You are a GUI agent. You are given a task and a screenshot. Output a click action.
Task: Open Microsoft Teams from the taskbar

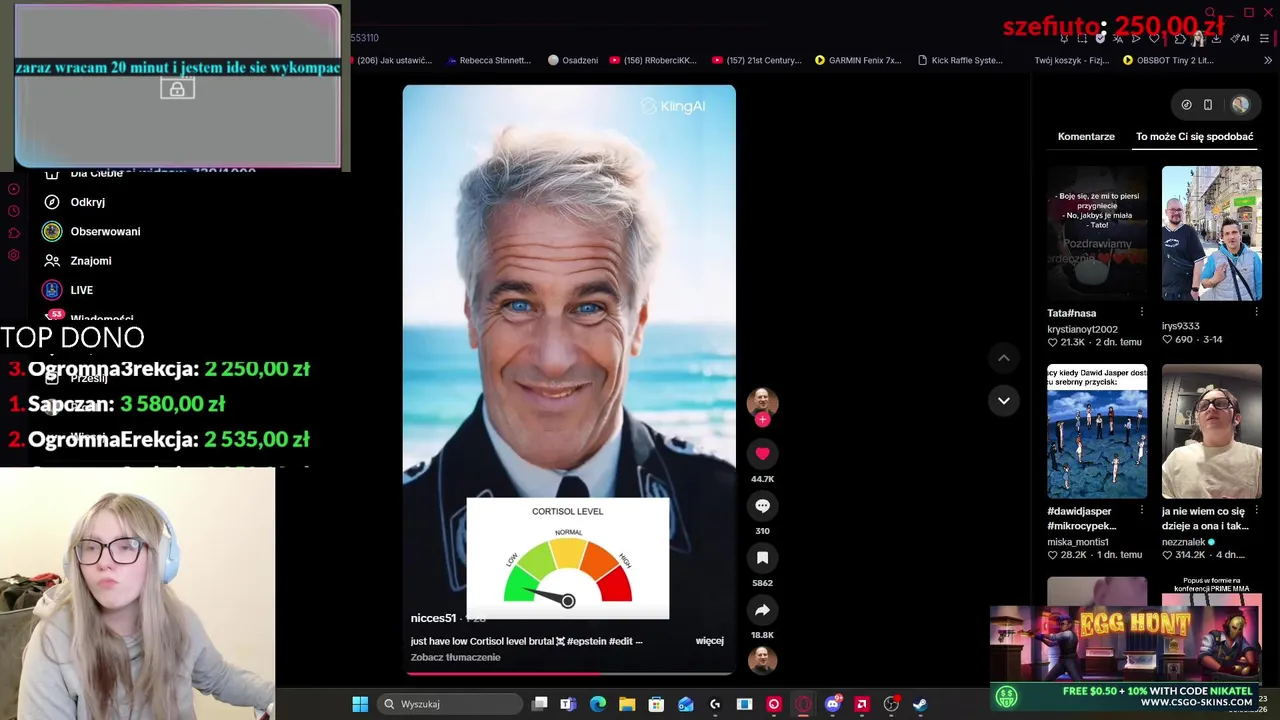(568, 704)
